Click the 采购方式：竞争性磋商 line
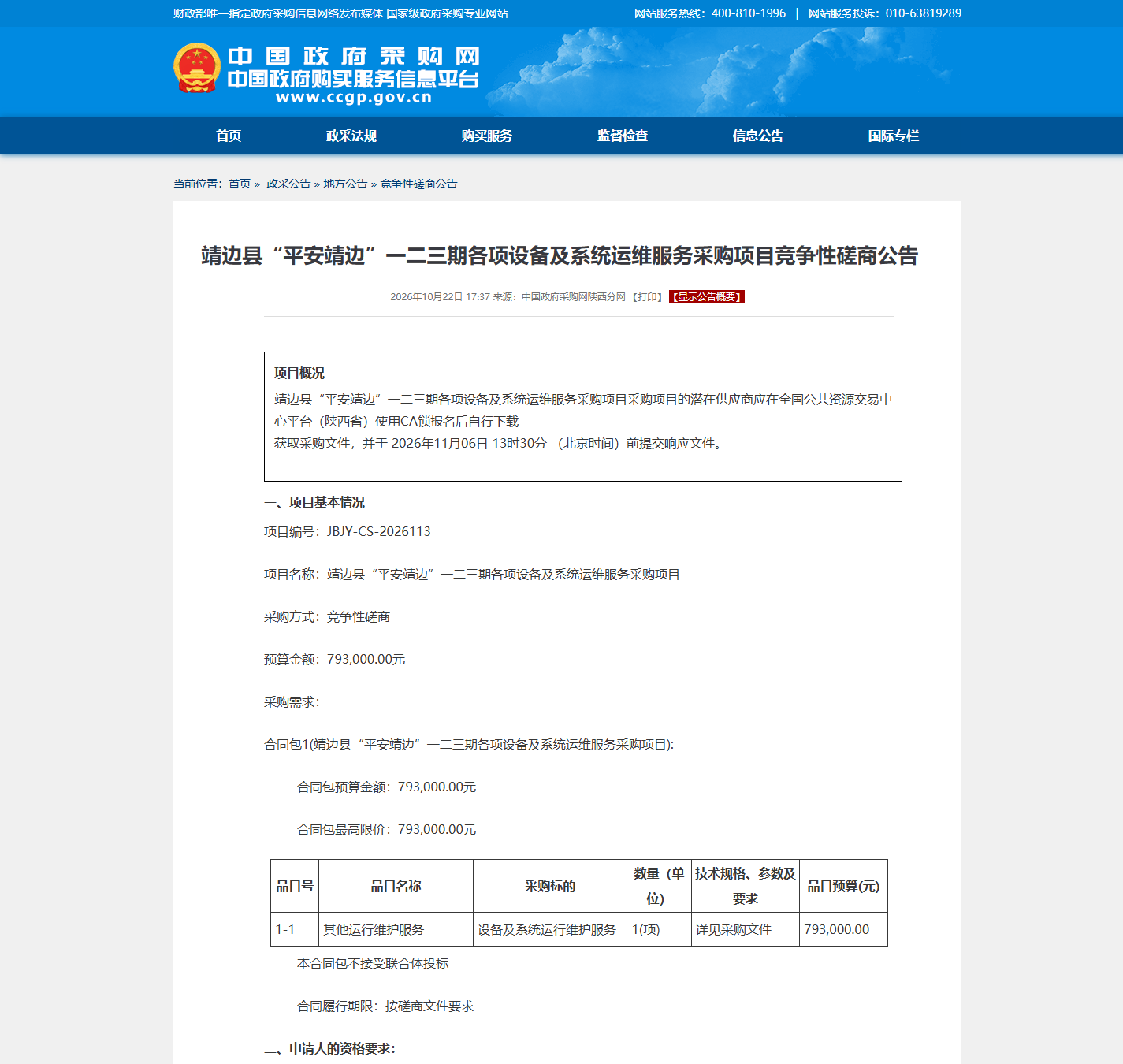 point(327,616)
